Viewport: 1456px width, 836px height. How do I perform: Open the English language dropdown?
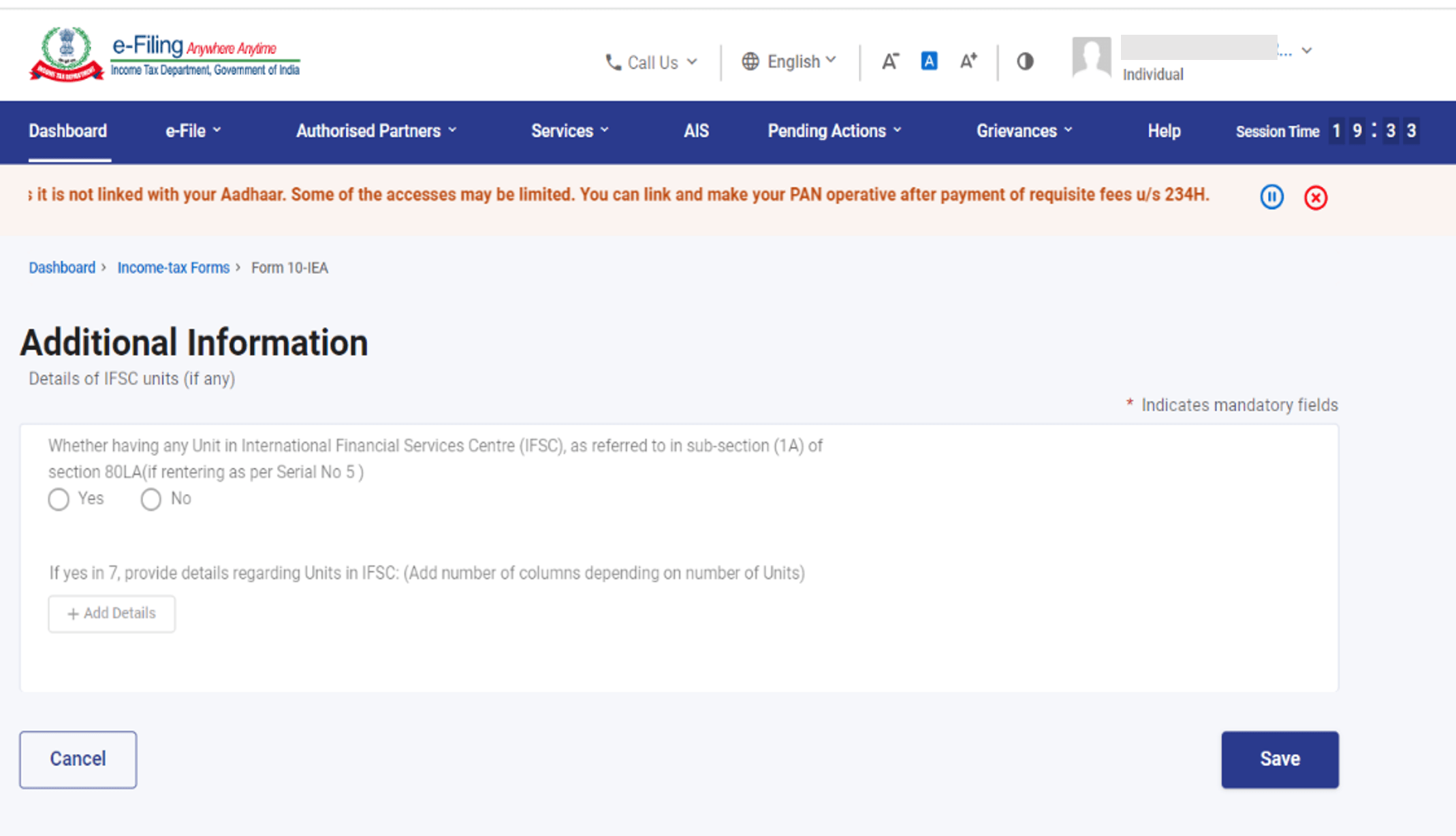(789, 61)
